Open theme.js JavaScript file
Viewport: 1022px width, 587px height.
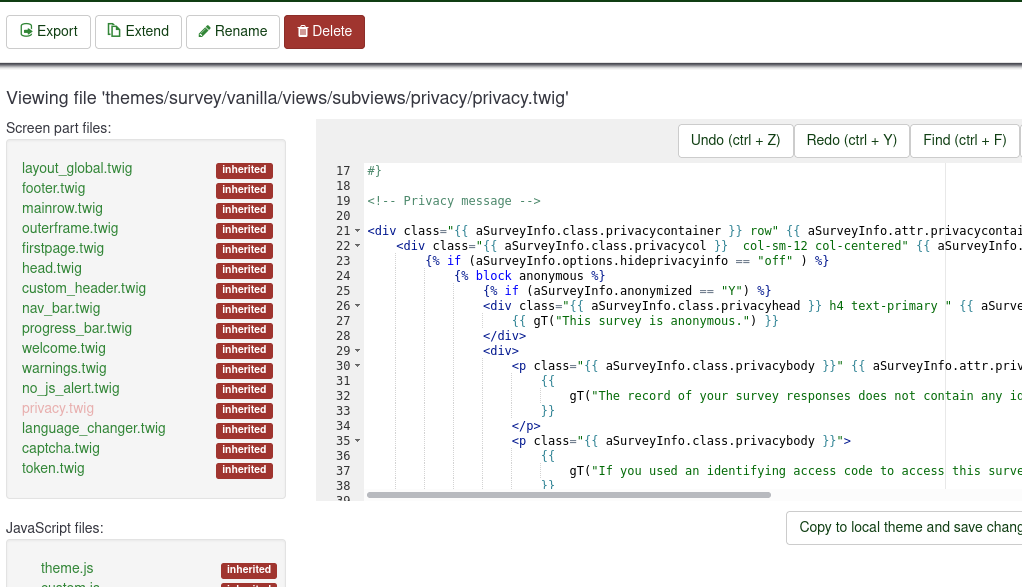[x=66, y=569]
